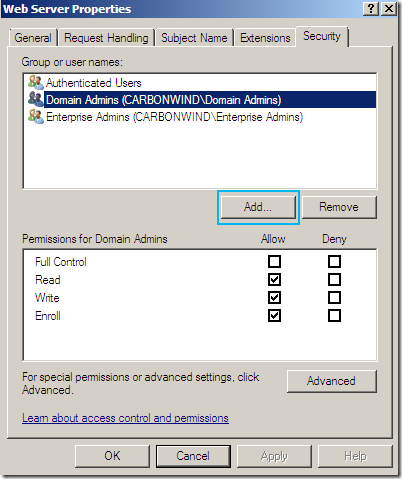Open the Request Handling tab
402x479 pixels.
point(106,38)
